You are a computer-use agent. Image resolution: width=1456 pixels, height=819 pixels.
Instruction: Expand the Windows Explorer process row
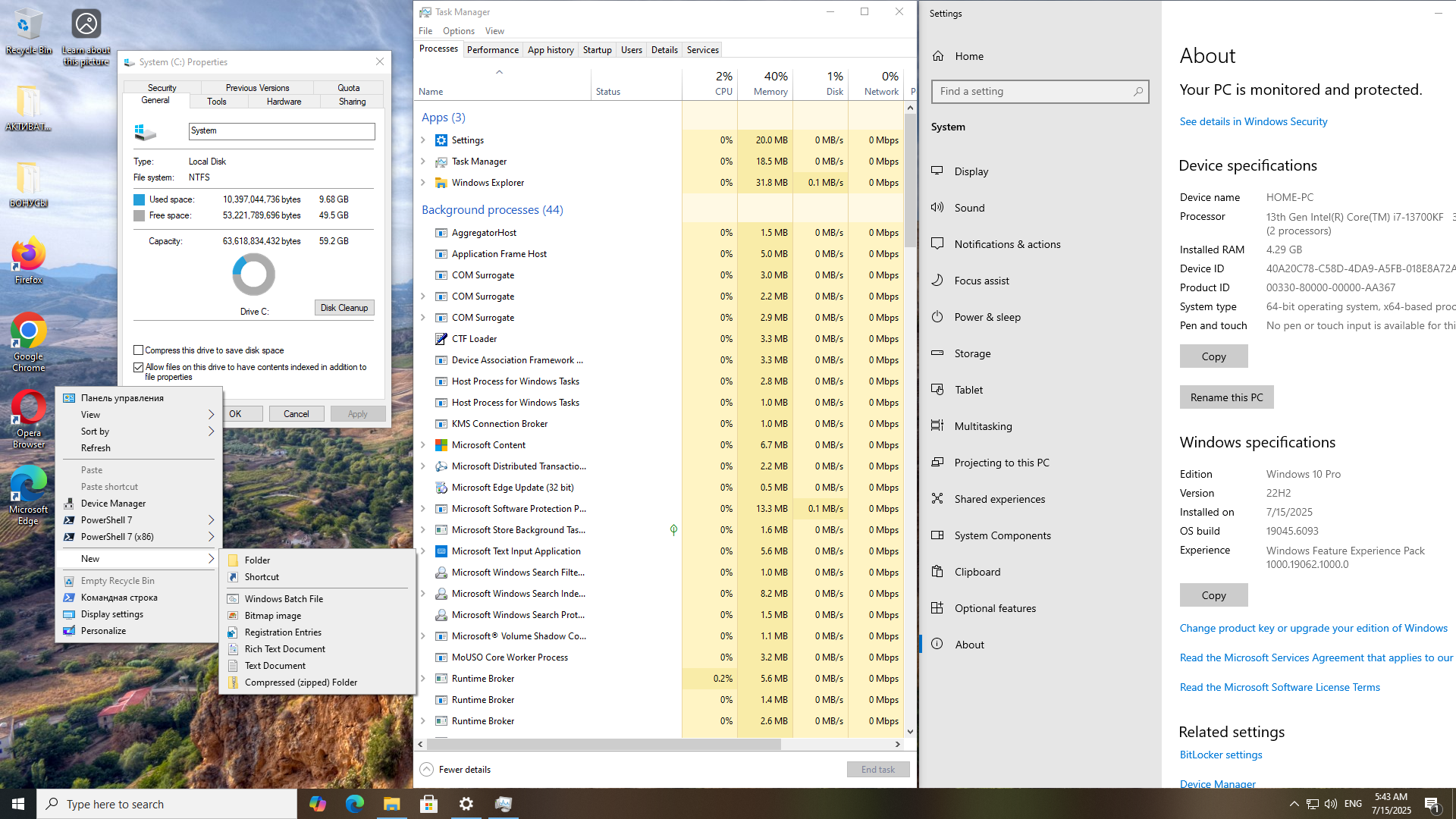[423, 183]
